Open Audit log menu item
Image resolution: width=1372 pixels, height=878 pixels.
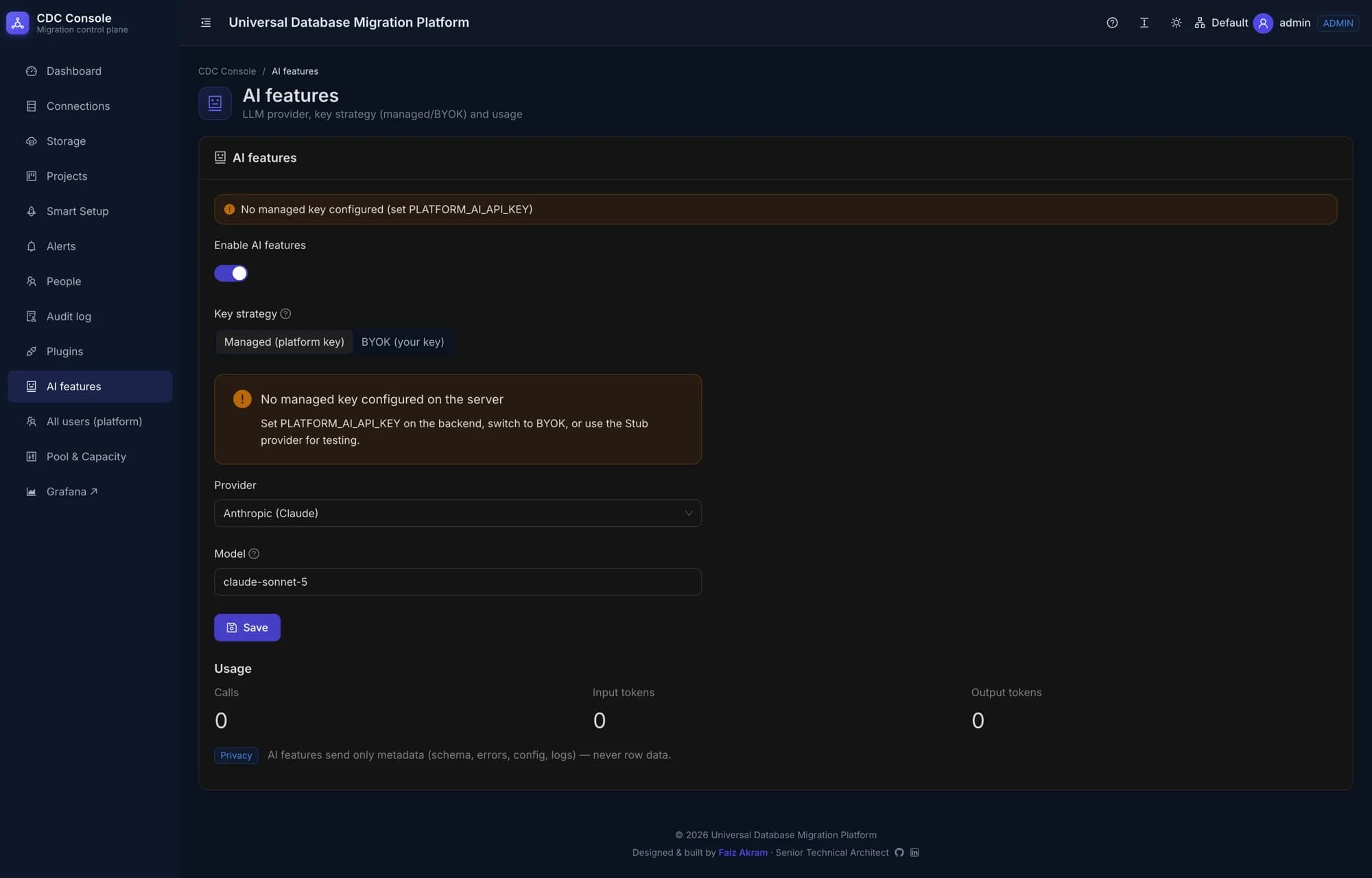(90, 316)
